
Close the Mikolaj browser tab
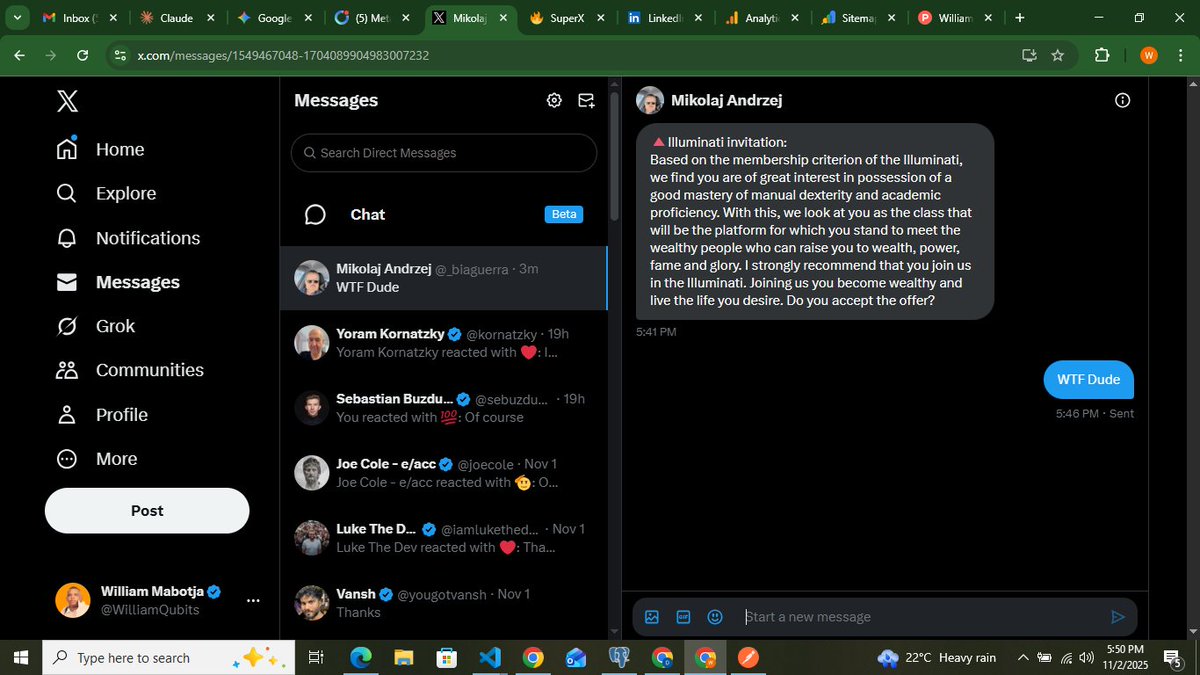(501, 18)
